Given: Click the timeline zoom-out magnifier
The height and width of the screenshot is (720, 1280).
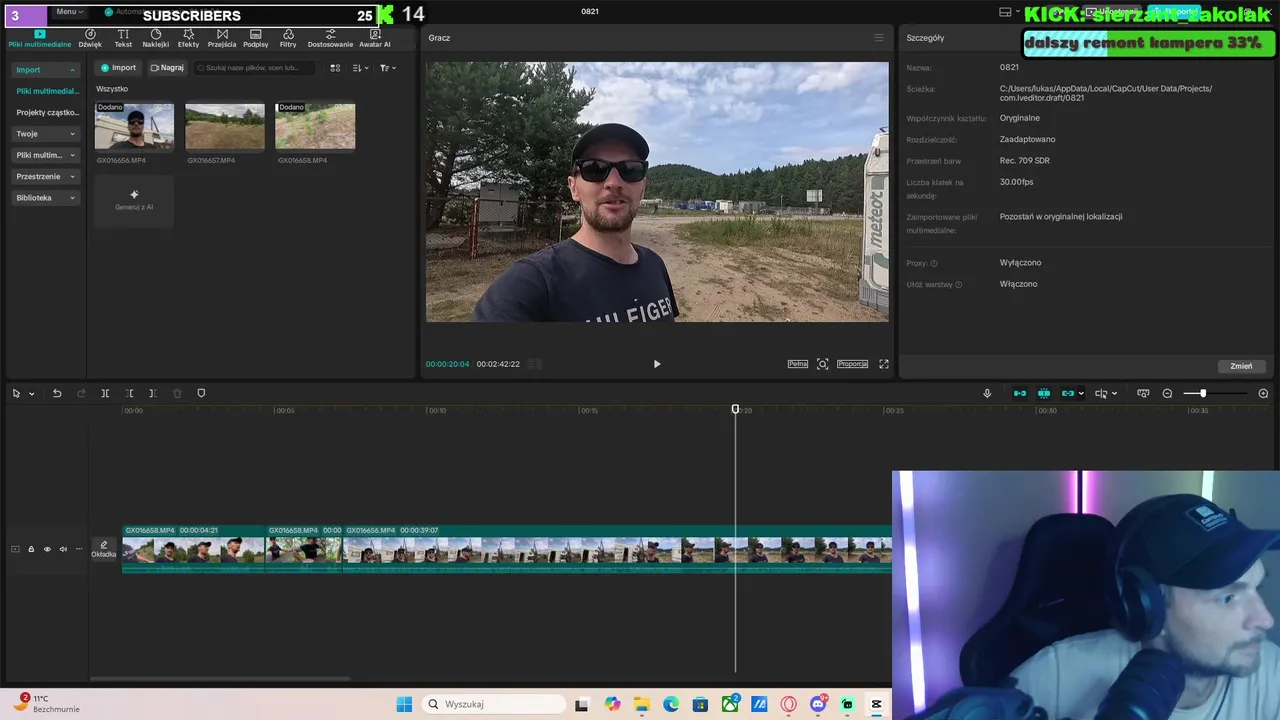Looking at the screenshot, I should tap(1167, 393).
